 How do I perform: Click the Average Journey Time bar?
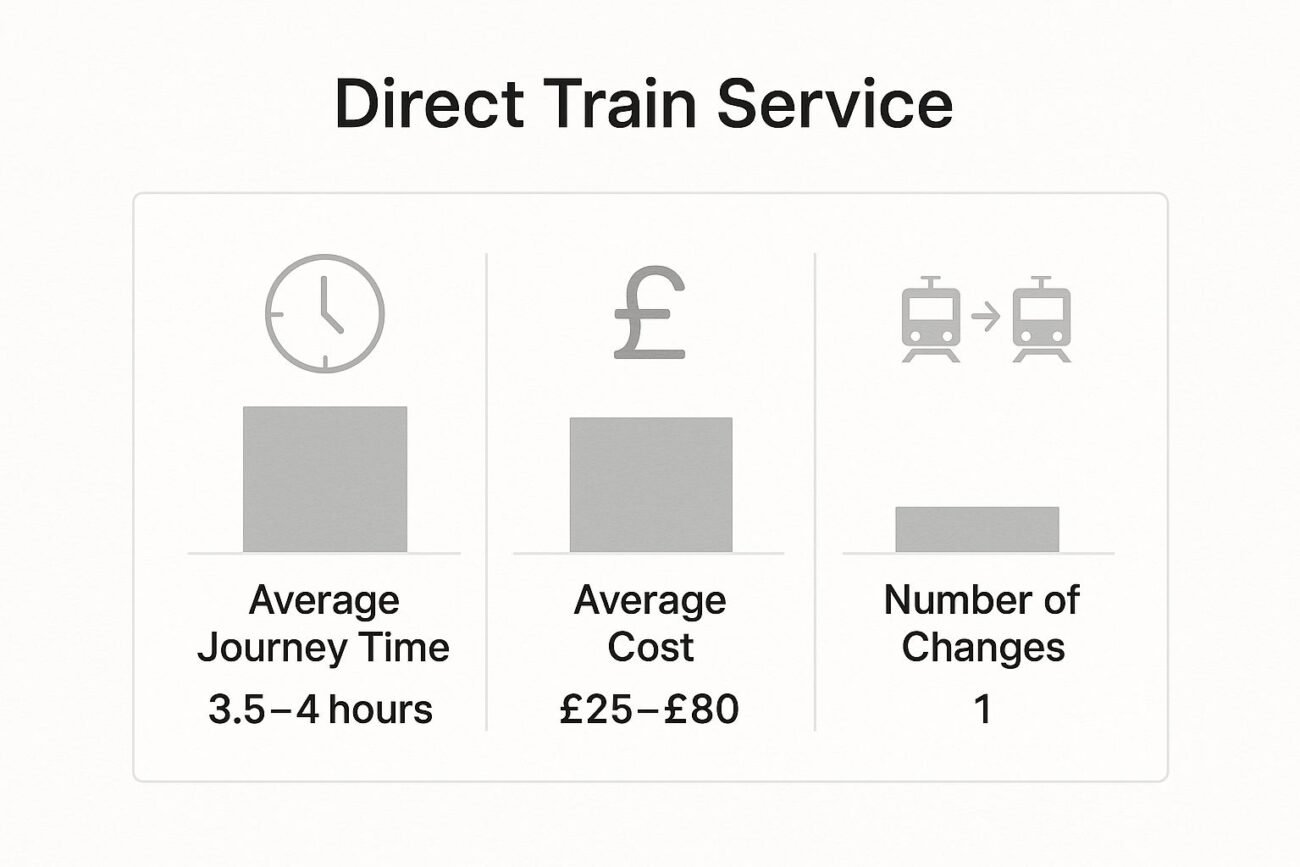click(325, 478)
